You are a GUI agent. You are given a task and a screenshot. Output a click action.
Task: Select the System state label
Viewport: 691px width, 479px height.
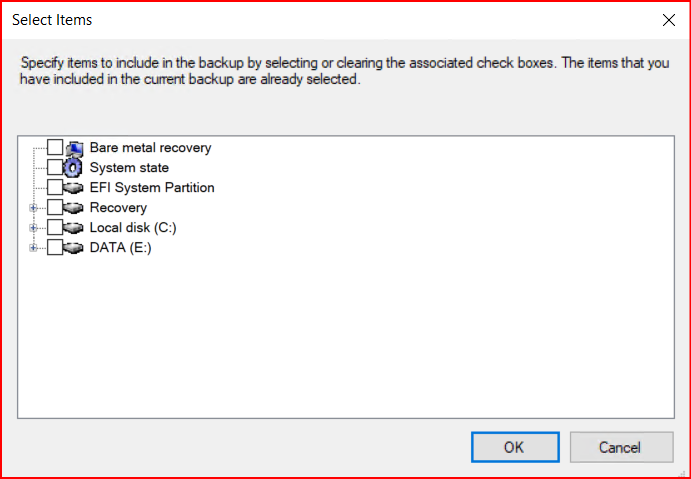point(129,168)
